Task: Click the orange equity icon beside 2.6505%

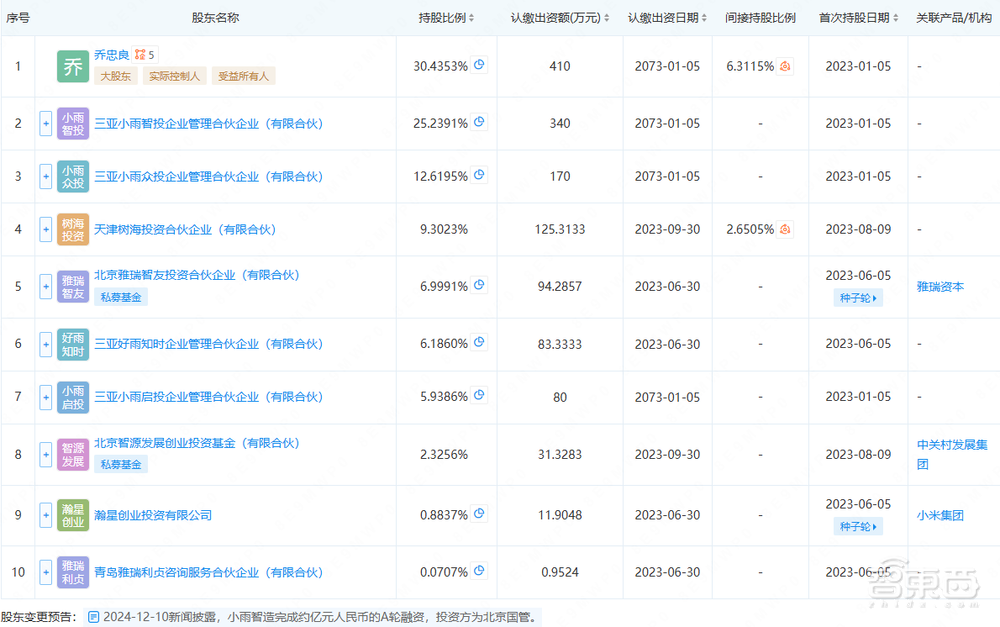Action: [x=784, y=228]
